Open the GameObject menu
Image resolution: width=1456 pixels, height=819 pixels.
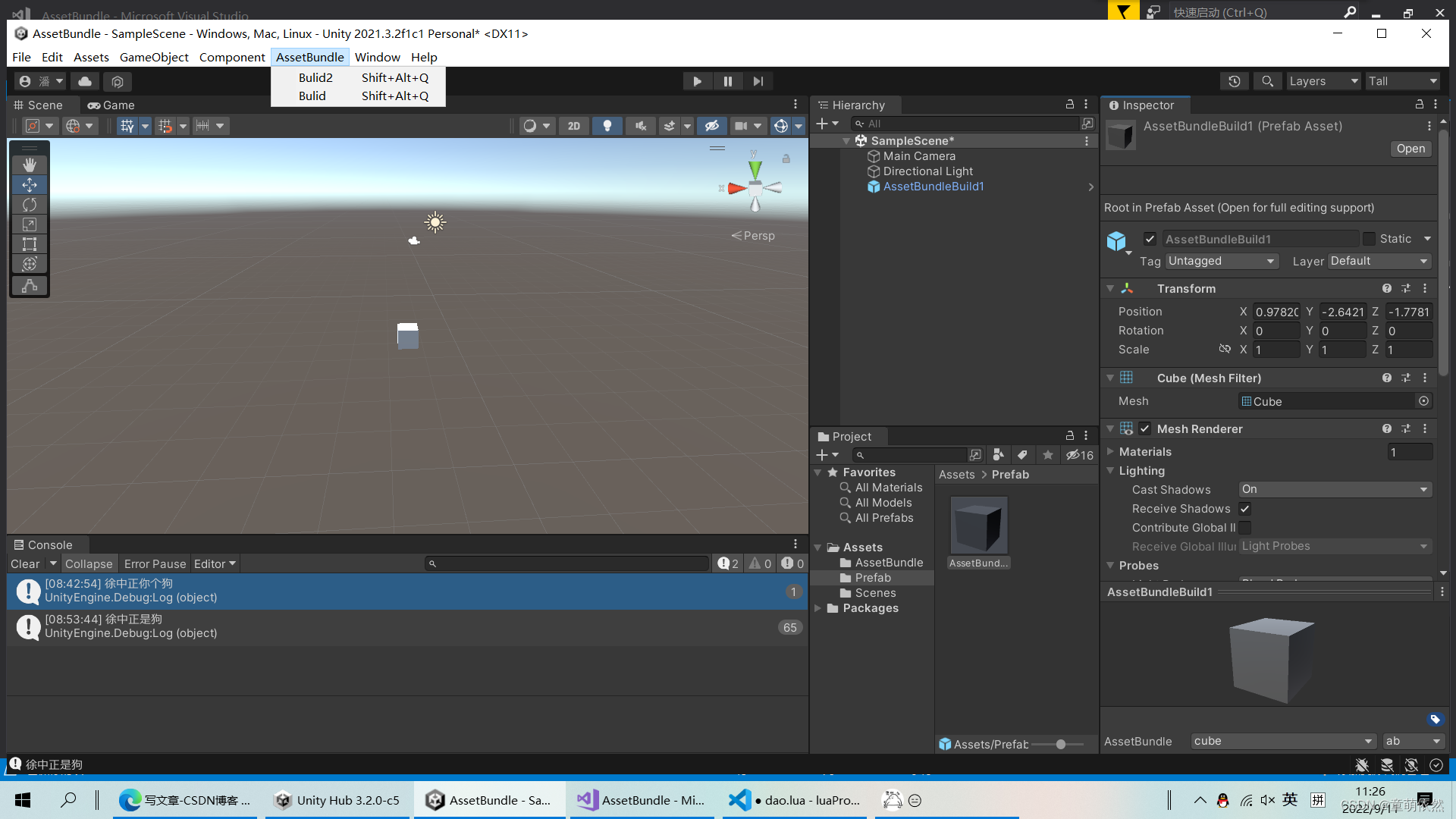click(x=154, y=58)
